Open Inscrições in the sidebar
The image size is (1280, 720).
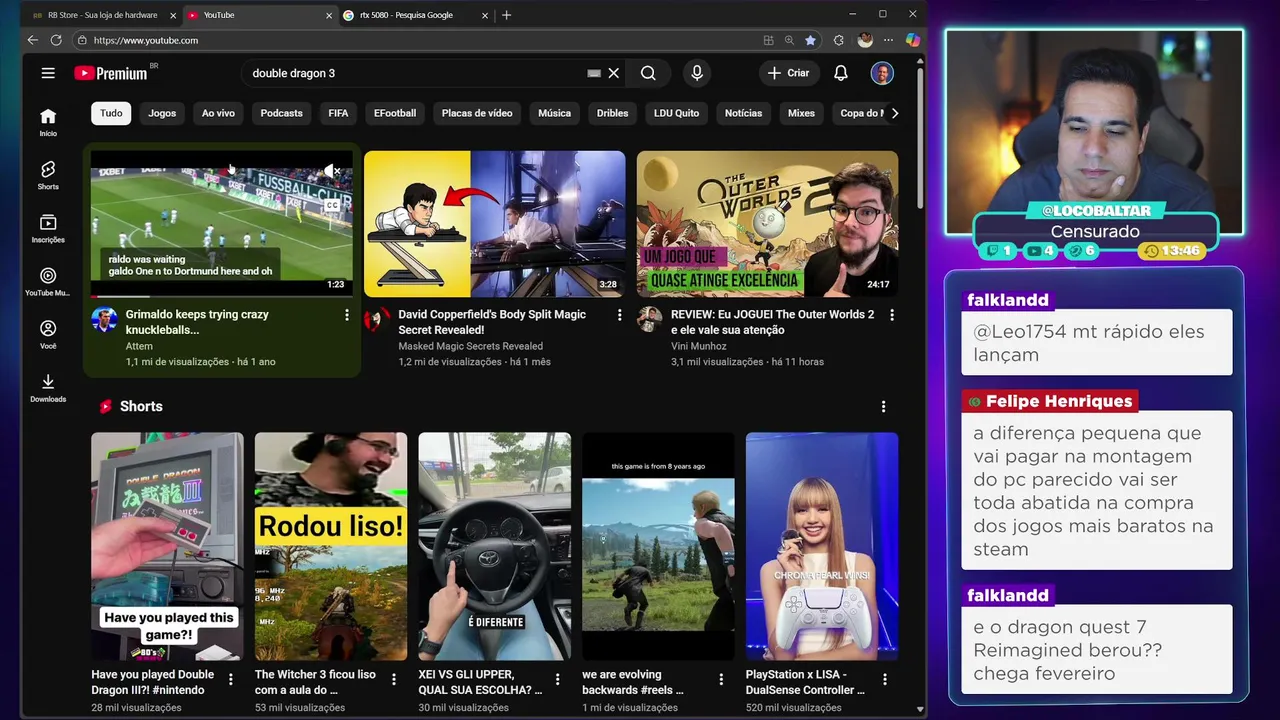[48, 228]
